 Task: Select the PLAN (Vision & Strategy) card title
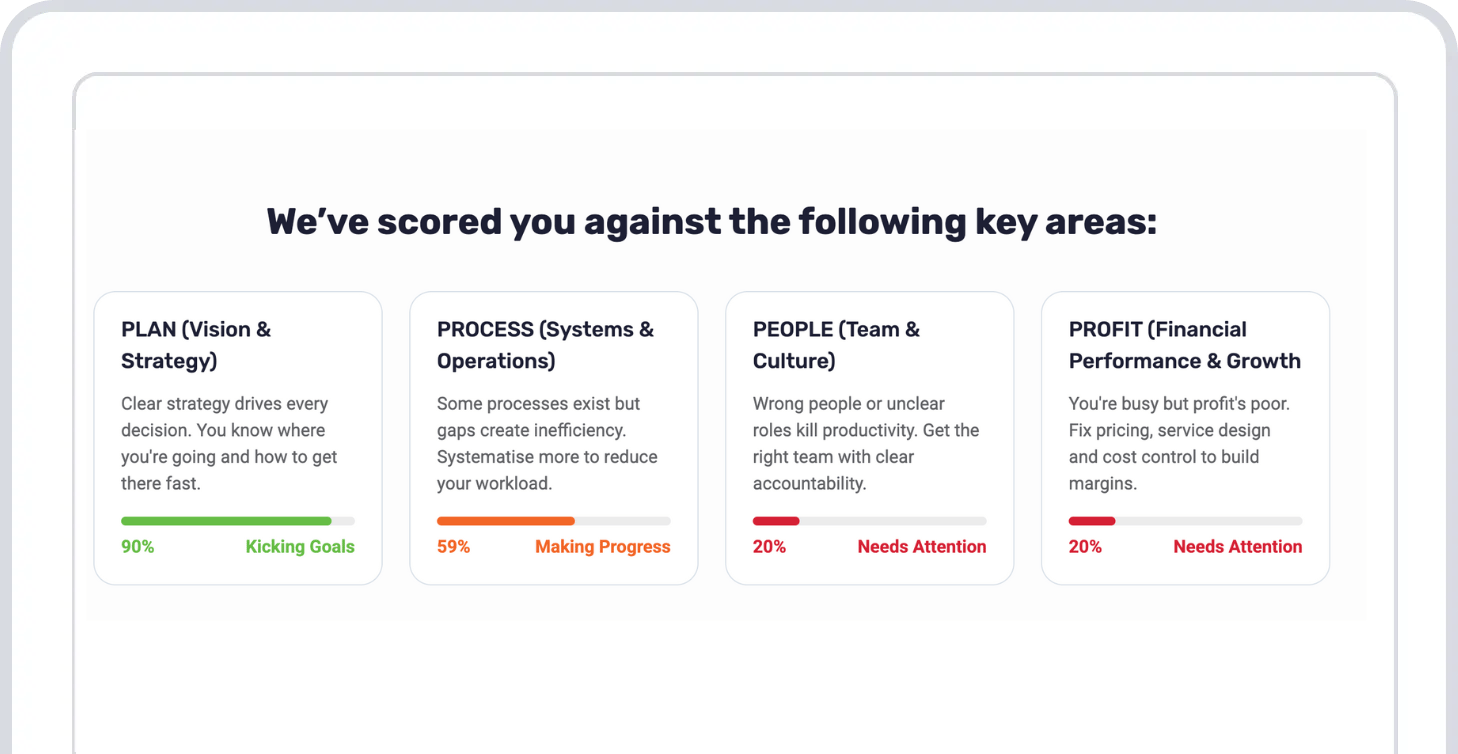tap(196, 345)
